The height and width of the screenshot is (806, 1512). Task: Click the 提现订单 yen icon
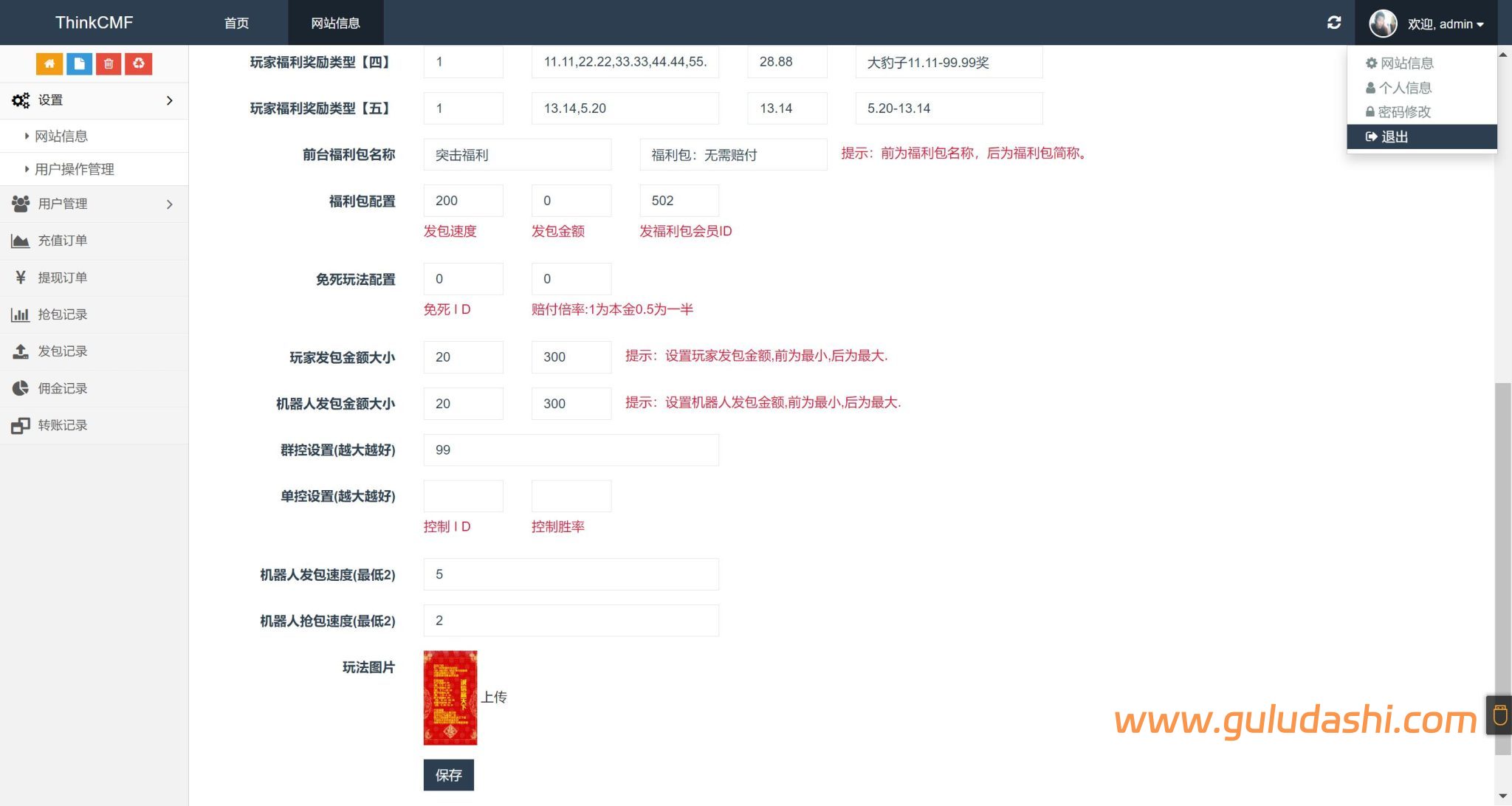click(x=20, y=278)
